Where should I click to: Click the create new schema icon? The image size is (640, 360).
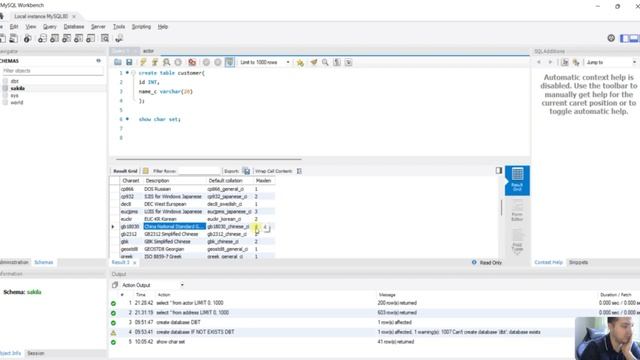tap(42, 38)
